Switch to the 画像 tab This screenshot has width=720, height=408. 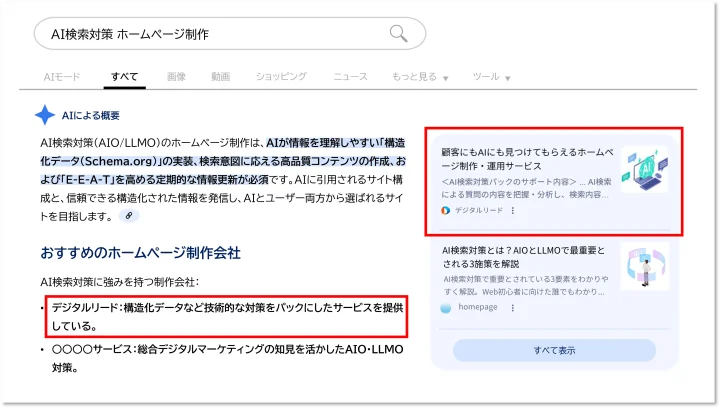tap(176, 77)
